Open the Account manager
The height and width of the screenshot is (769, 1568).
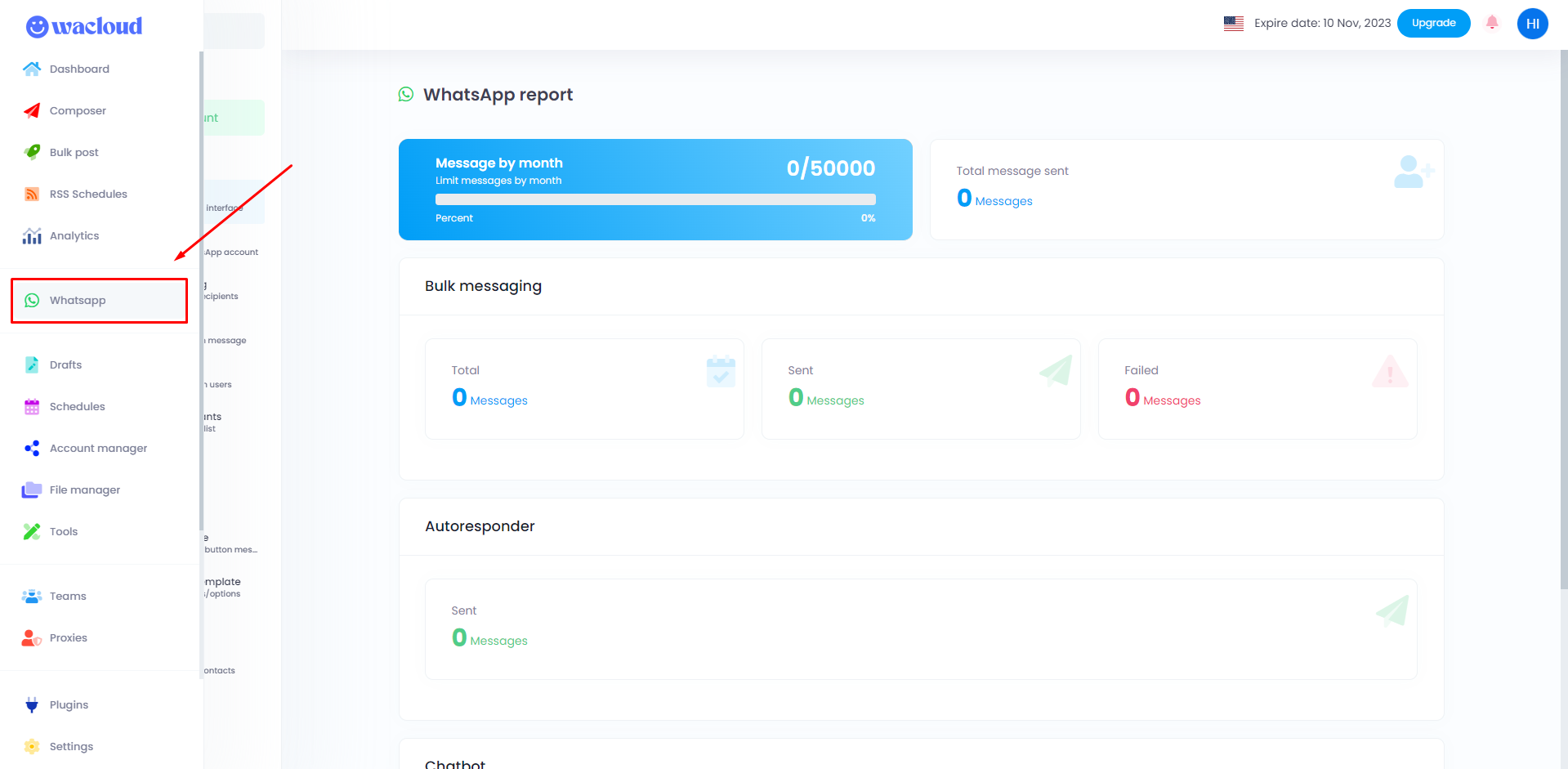coord(97,448)
